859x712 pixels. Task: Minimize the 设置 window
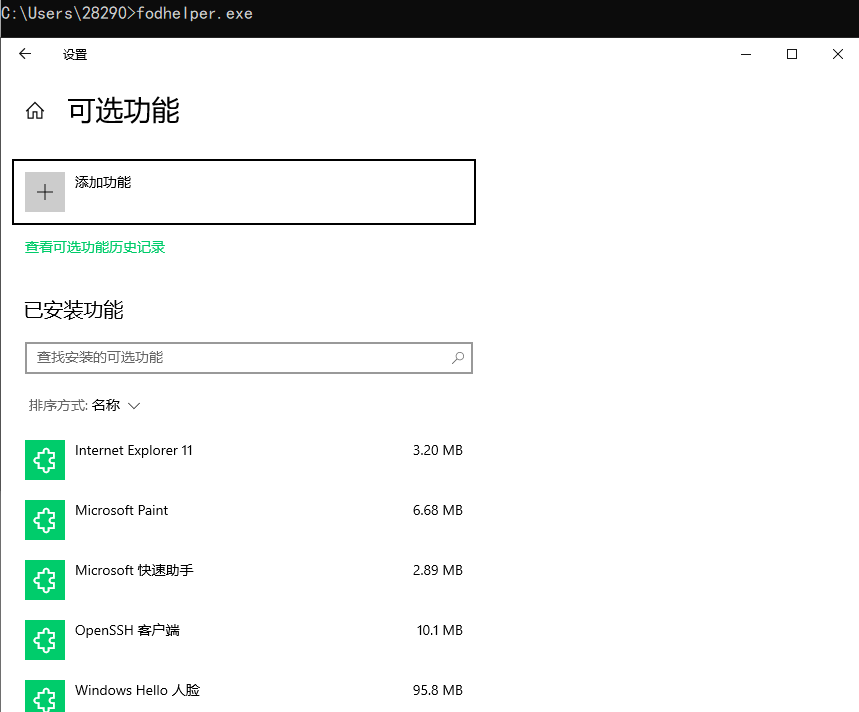(746, 55)
